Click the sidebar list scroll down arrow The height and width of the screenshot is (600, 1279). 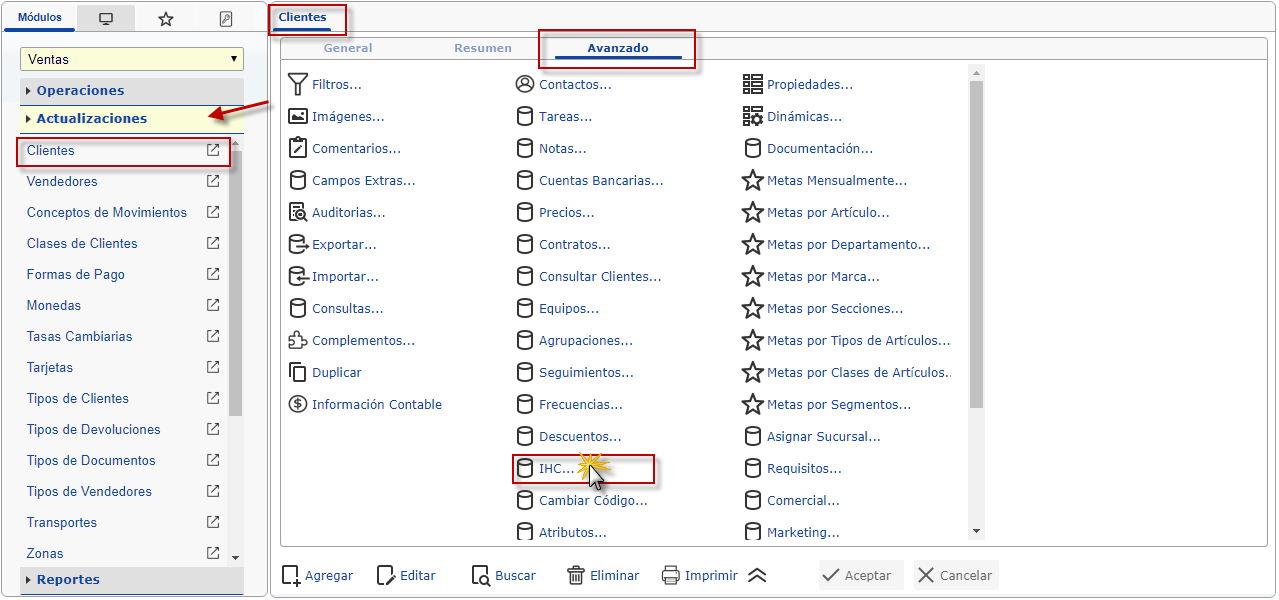click(235, 557)
